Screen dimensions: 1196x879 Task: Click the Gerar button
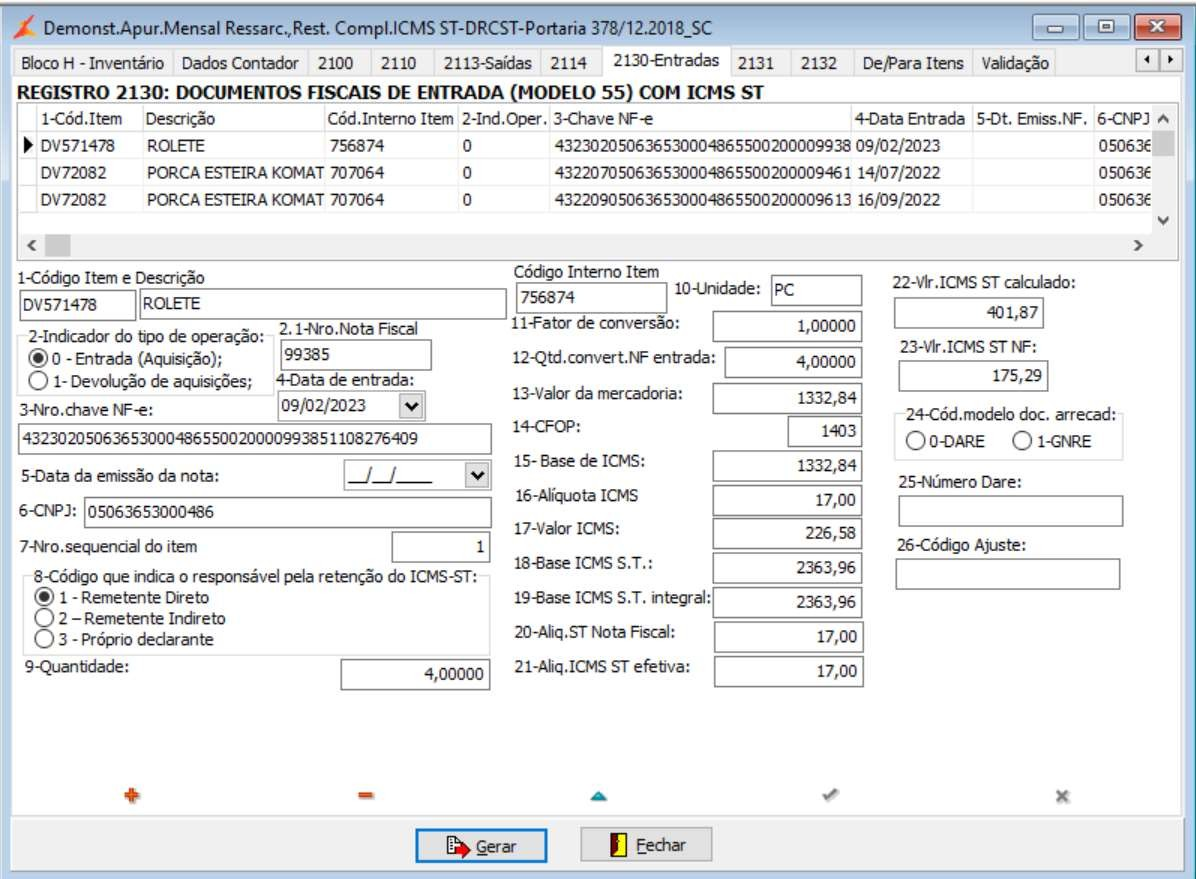481,845
